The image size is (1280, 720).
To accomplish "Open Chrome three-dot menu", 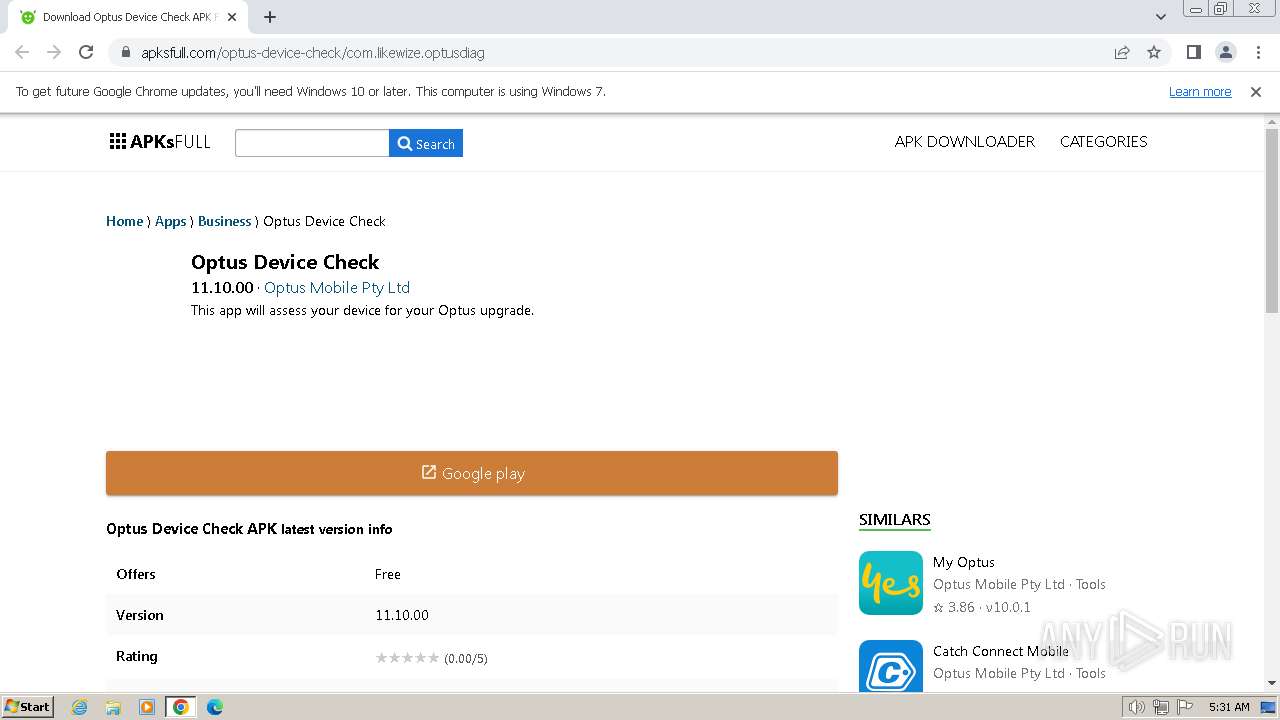I will pyautogui.click(x=1258, y=52).
